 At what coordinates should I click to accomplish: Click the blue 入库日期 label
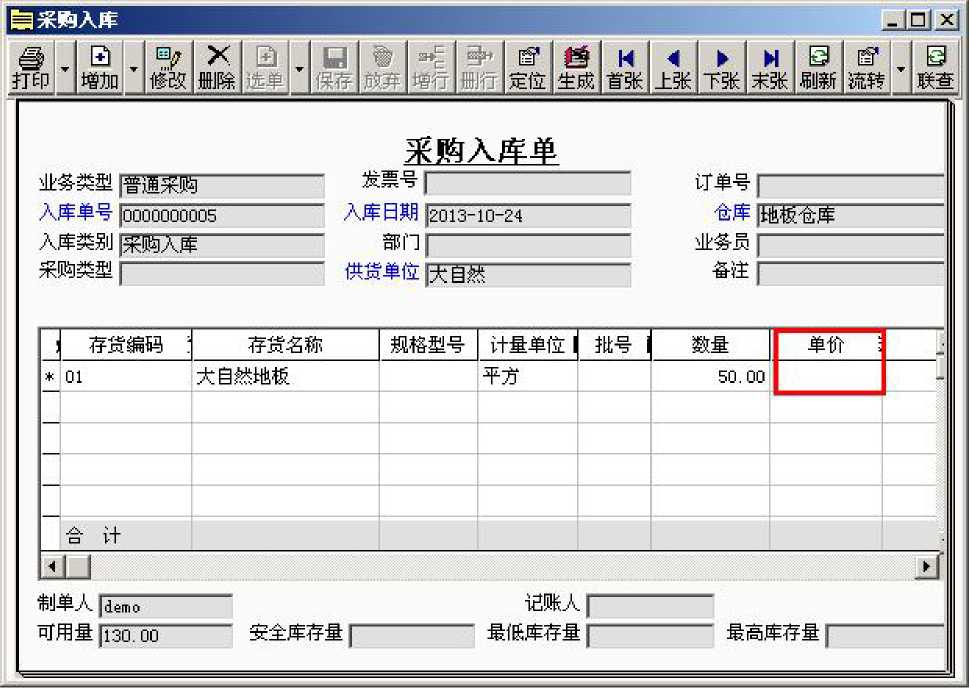[x=381, y=212]
